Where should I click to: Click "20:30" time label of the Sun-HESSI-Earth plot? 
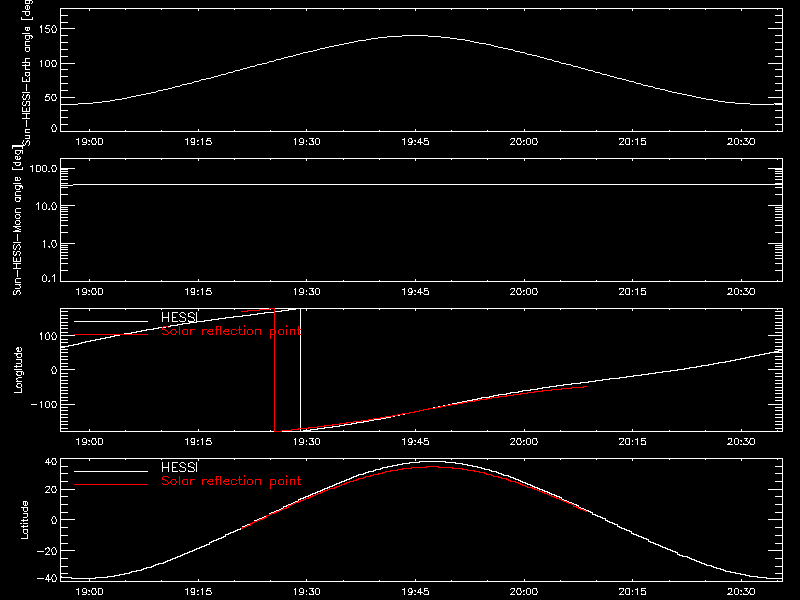click(x=741, y=141)
